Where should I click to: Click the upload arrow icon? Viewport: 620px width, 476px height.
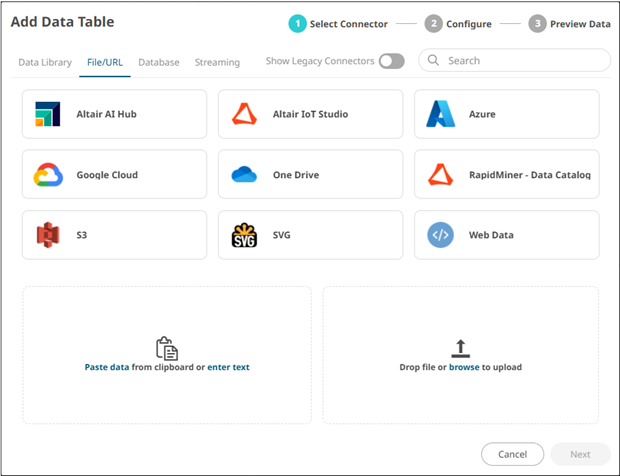tap(460, 348)
